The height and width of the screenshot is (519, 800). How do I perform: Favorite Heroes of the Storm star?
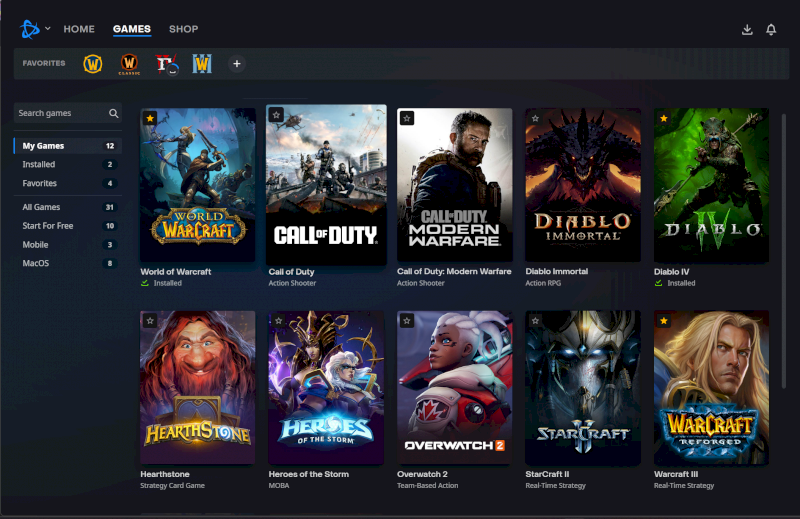279,321
